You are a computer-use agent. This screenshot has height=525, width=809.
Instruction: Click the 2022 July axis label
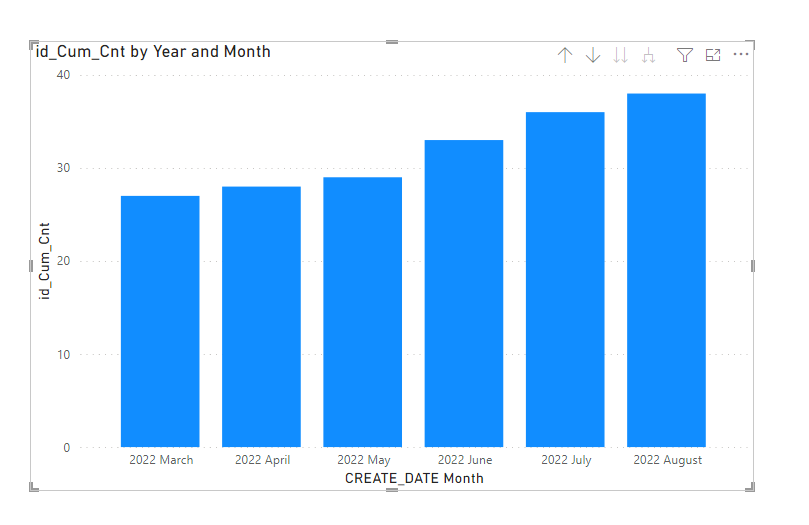click(566, 460)
